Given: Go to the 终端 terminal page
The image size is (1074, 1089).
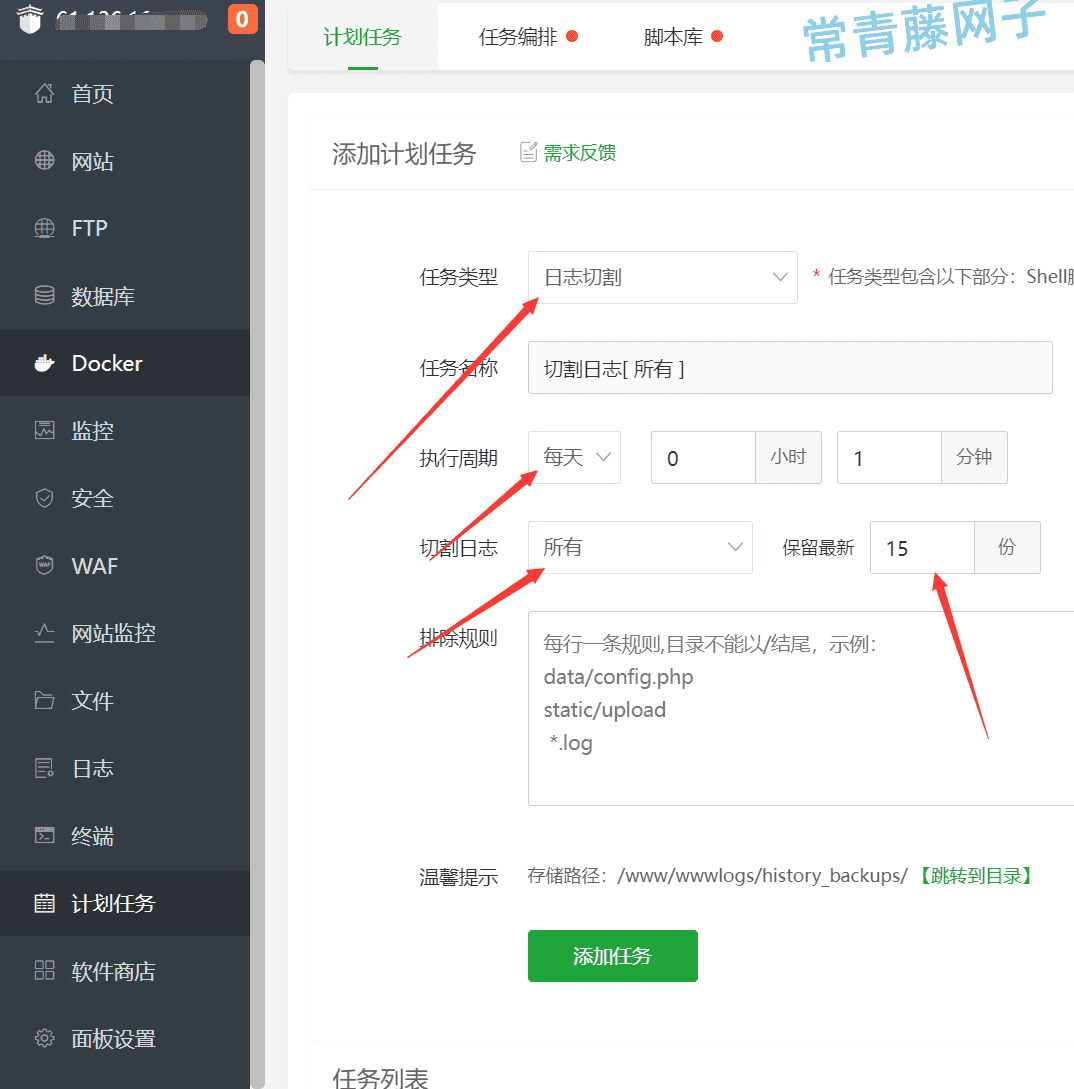Looking at the screenshot, I should (90, 836).
